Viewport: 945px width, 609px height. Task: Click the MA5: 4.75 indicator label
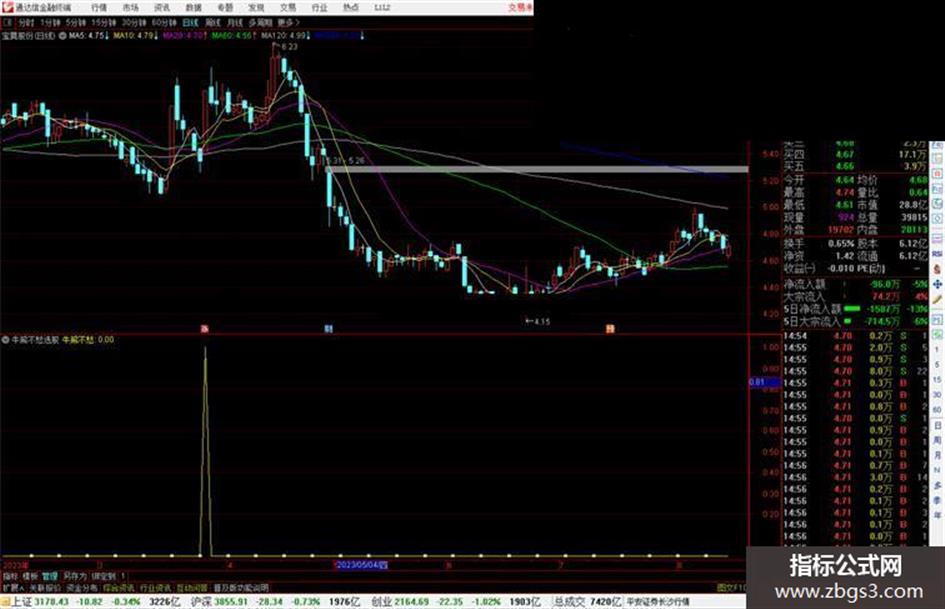point(88,36)
